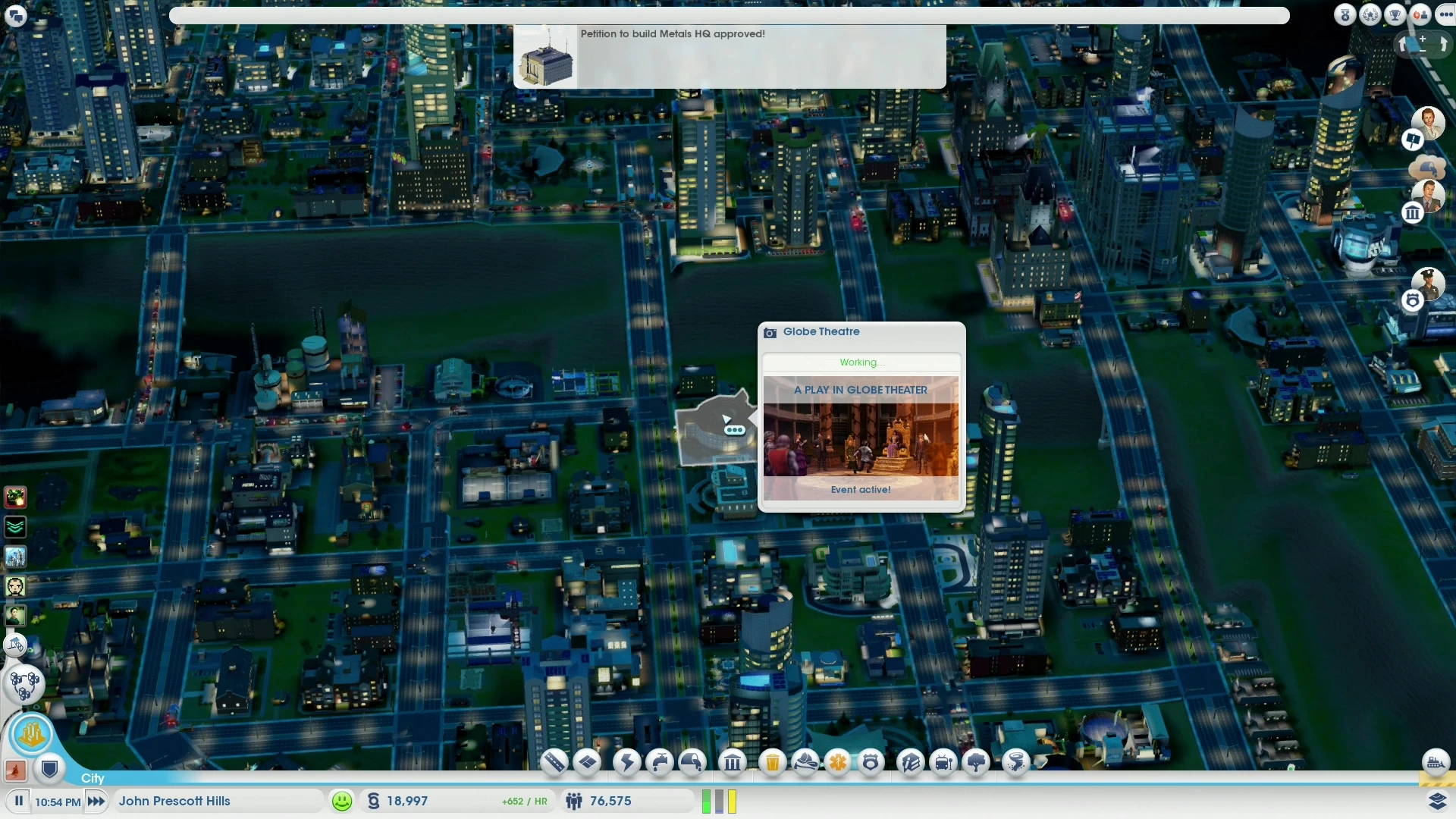Screen dimensions: 1456x819
Task: Rotate camera with the left curved arrow
Action: click(x=1403, y=45)
